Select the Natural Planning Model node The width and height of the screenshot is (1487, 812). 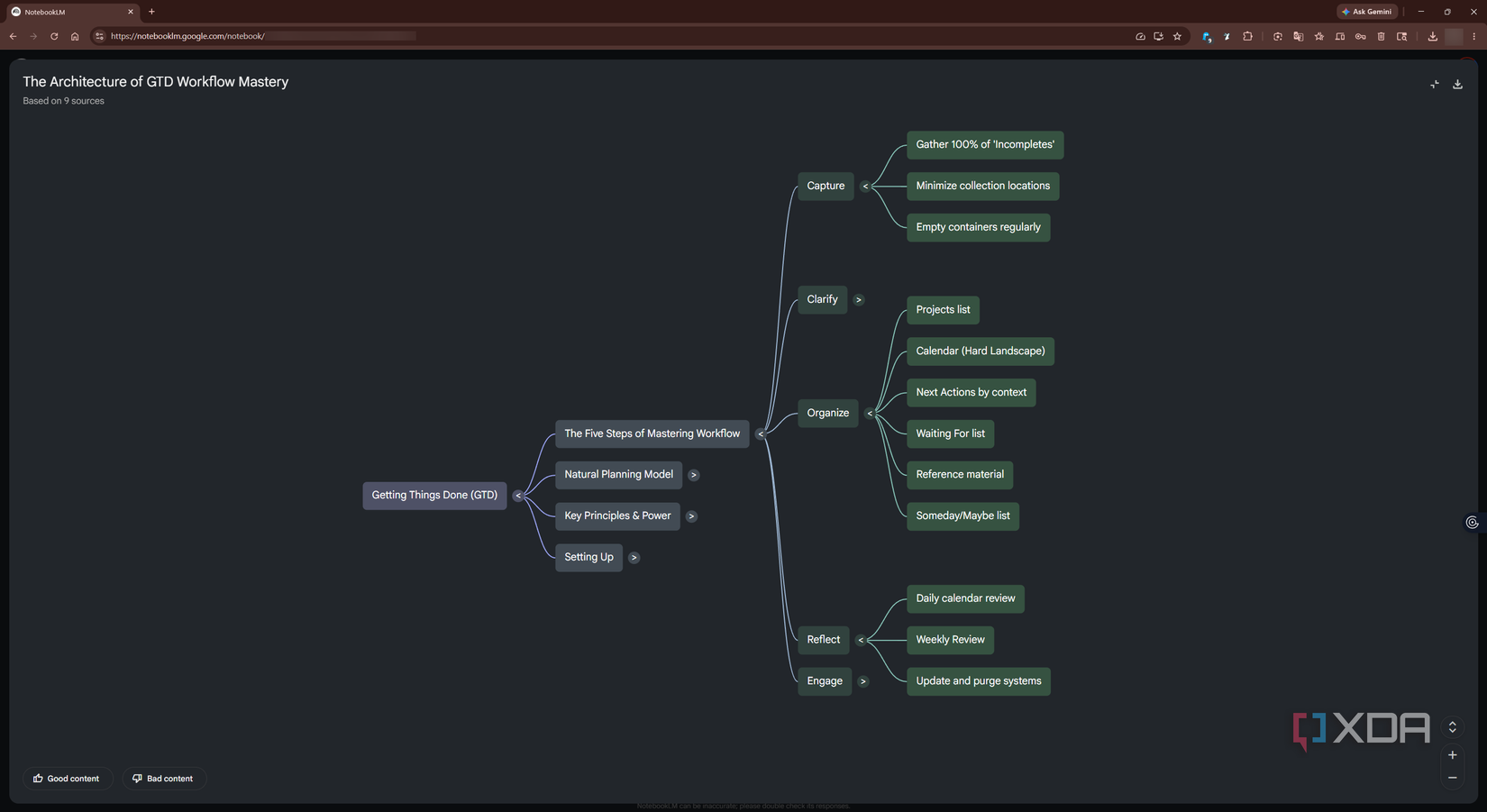[x=618, y=474]
